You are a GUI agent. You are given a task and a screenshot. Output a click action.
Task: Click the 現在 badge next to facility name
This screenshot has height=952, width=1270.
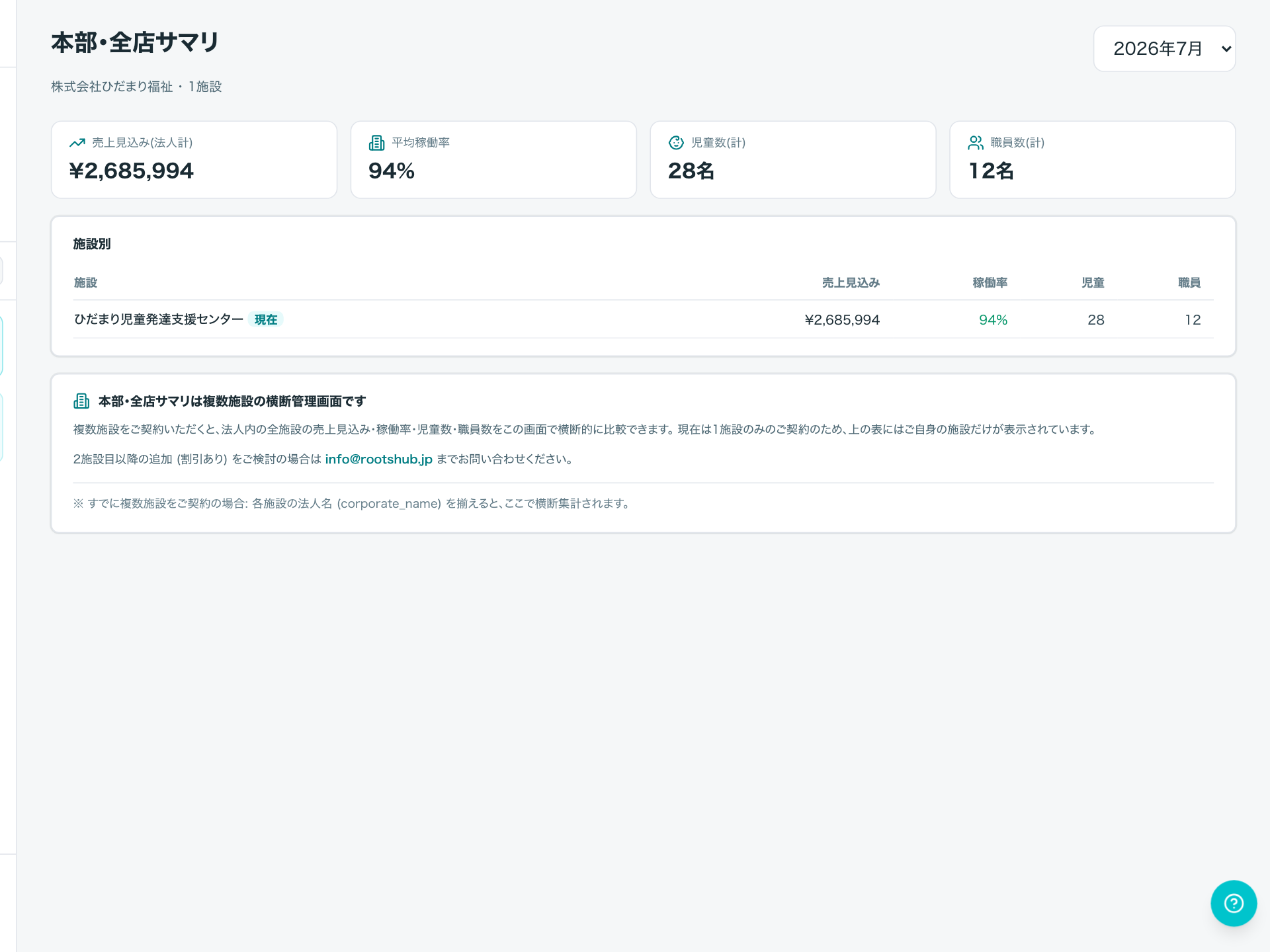(266, 319)
